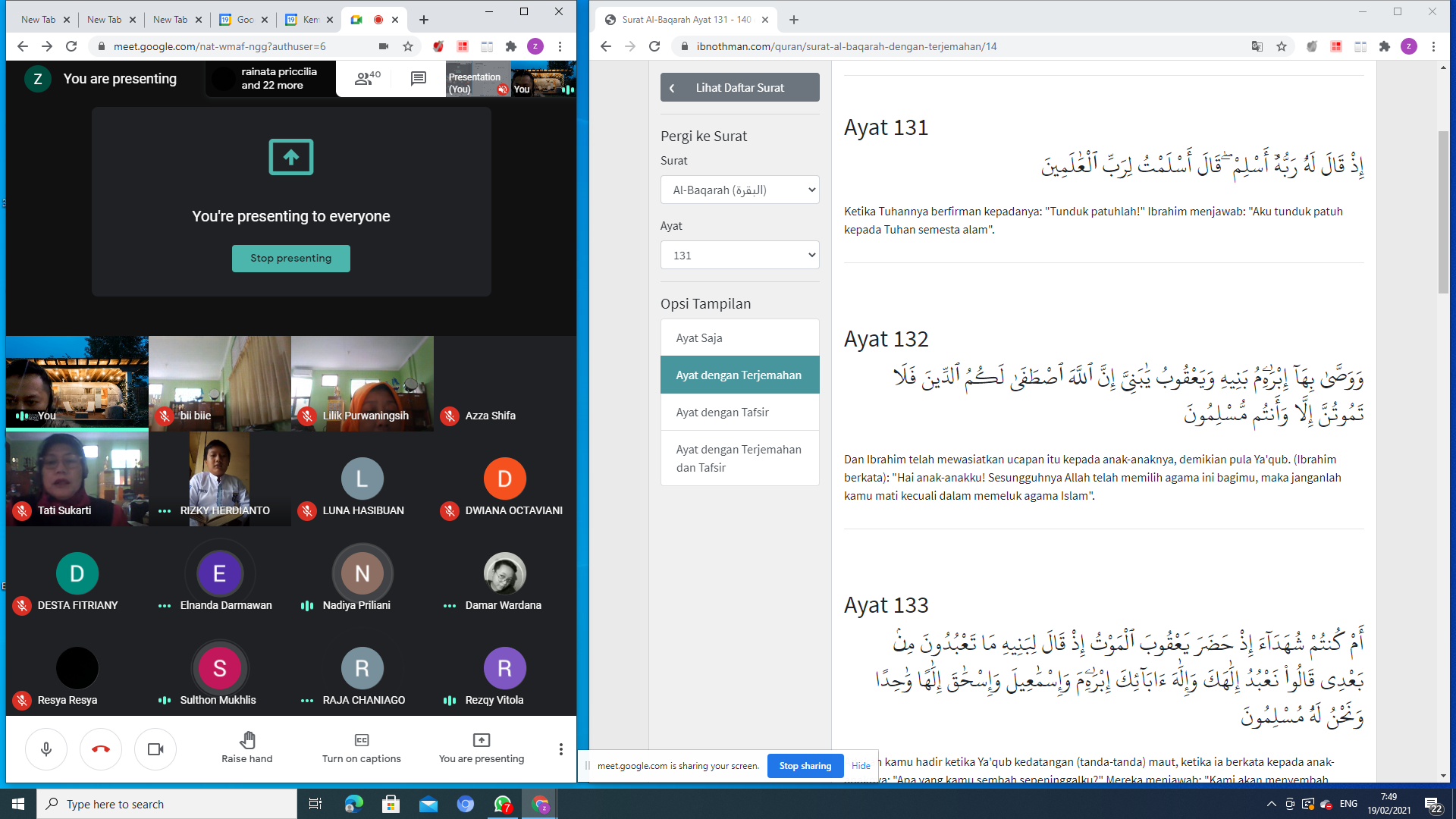Image resolution: width=1456 pixels, height=819 pixels.
Task: Click the blue Stop sharing button
Action: pos(805,766)
